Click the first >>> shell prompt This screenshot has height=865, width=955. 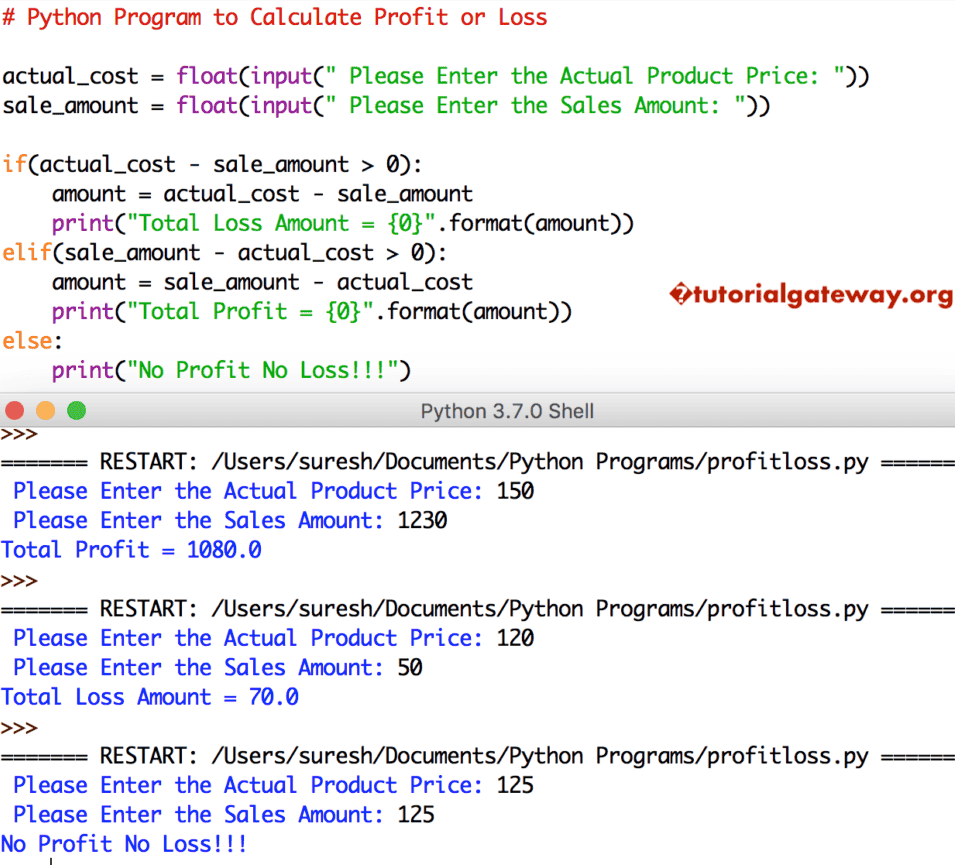pos(22,434)
